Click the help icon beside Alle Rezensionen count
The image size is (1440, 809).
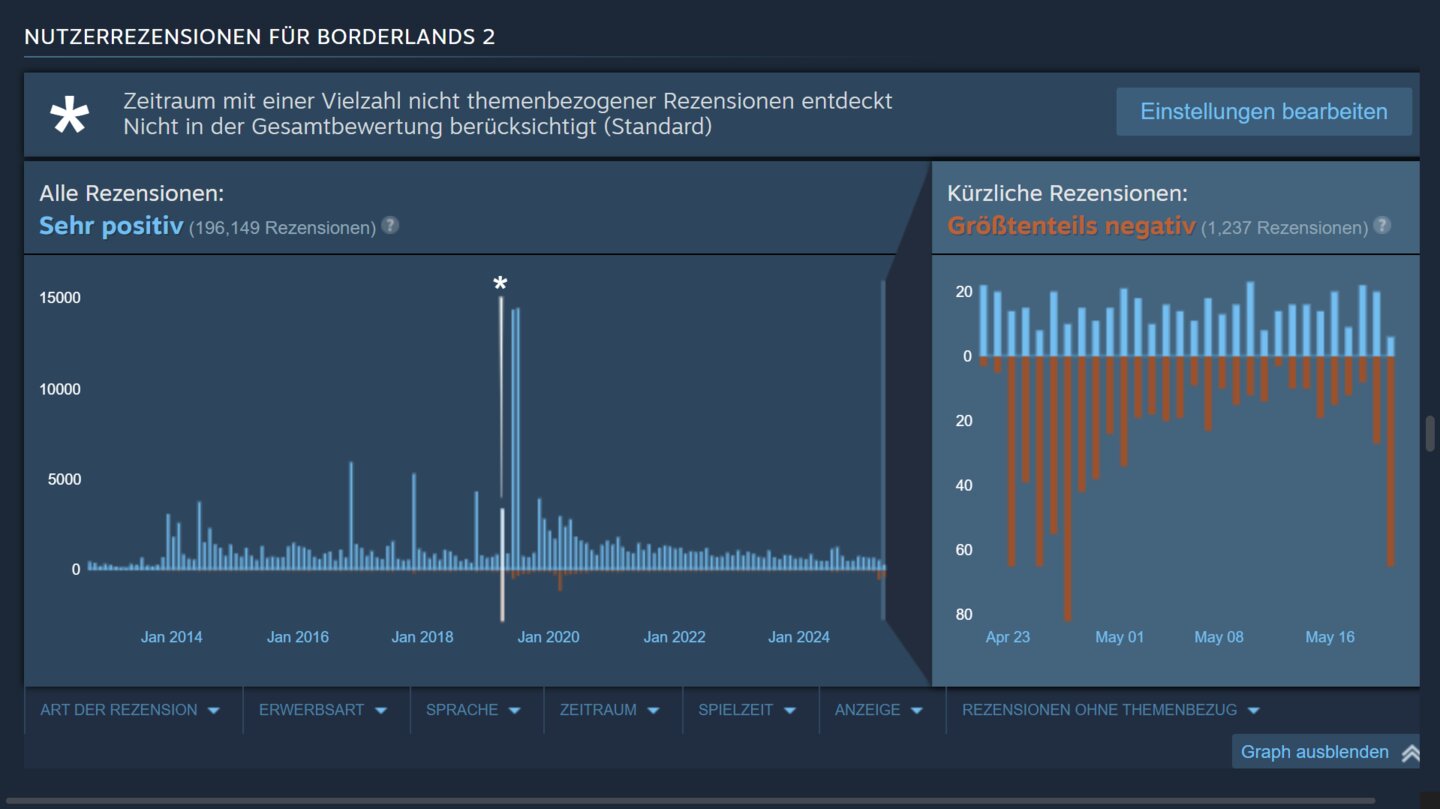pos(390,226)
